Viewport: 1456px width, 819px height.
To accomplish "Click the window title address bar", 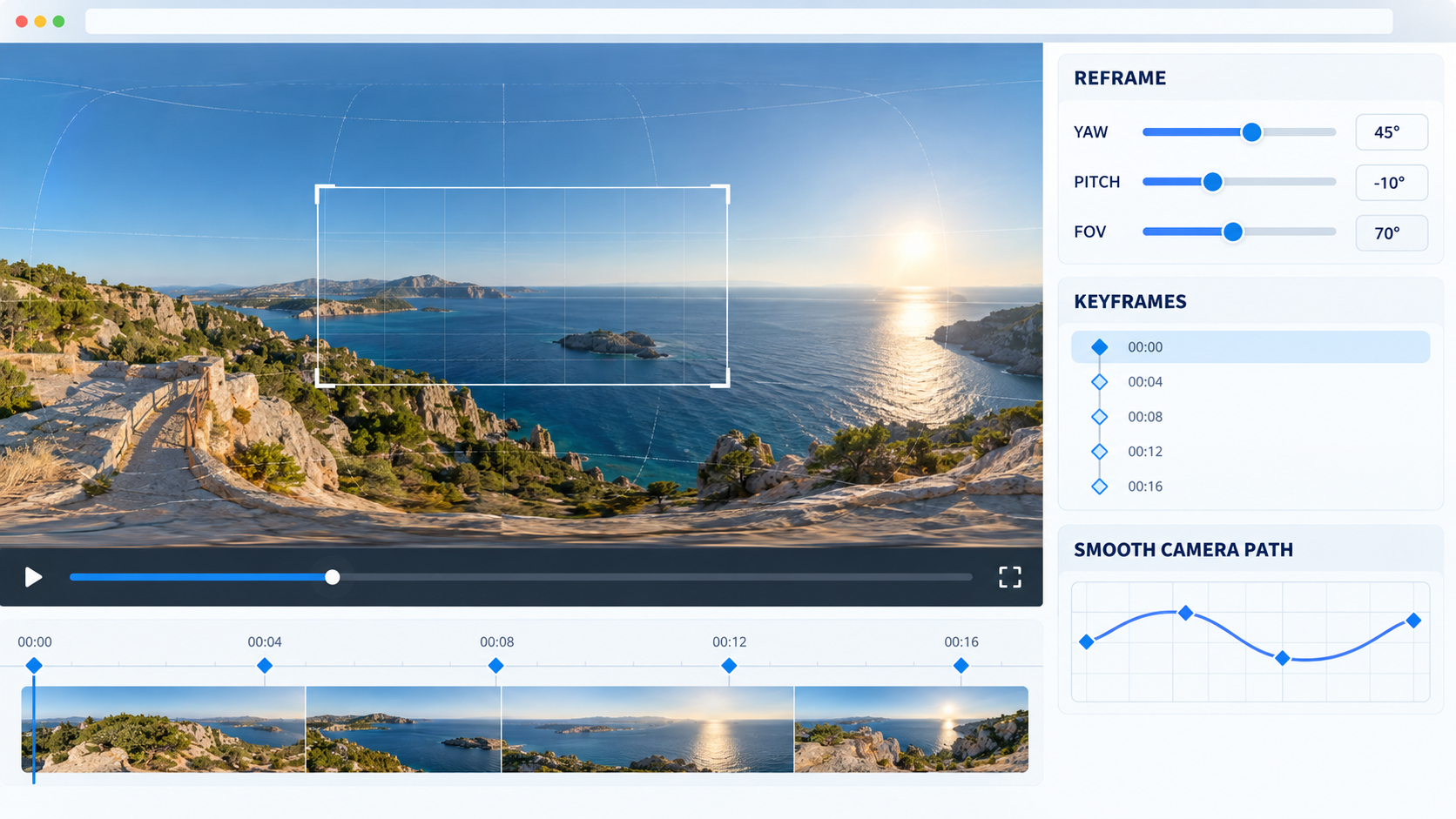I will click(738, 21).
